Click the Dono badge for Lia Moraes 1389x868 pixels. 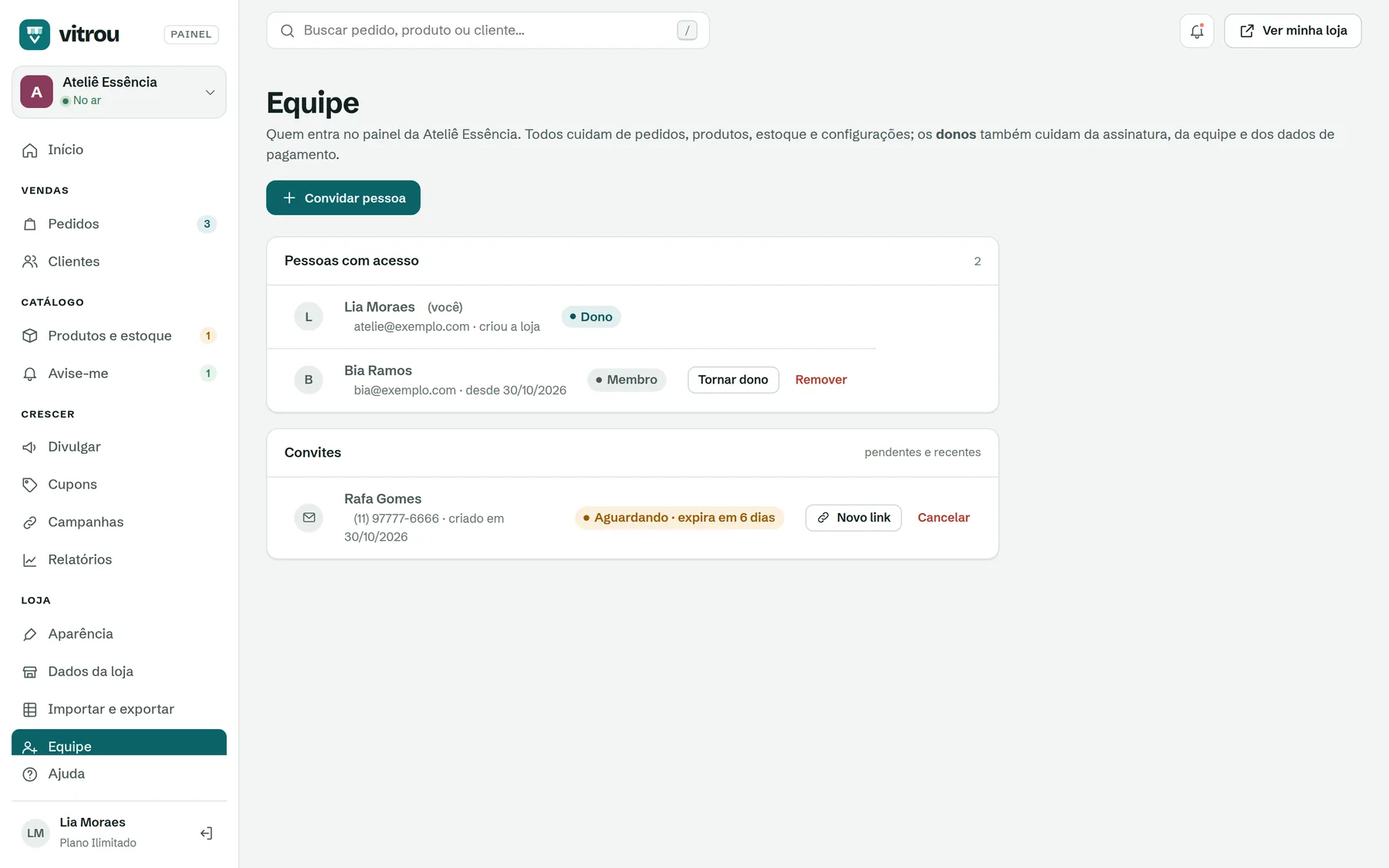pos(591,317)
